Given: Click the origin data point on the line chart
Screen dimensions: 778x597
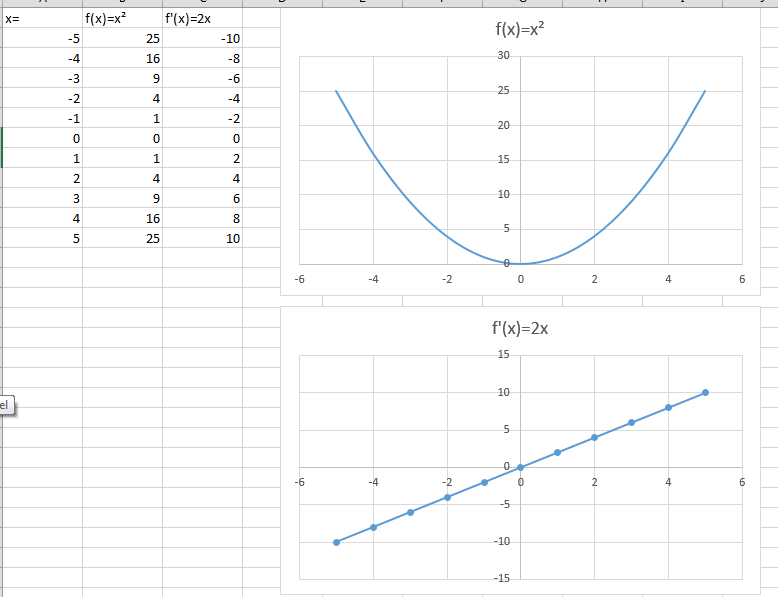Looking at the screenshot, I should pos(520,467).
